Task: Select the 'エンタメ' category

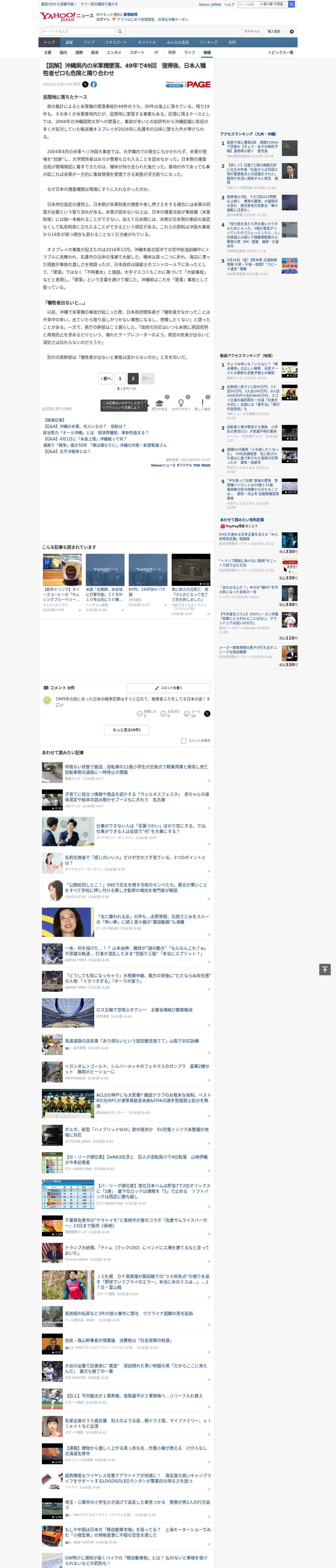Action: point(114,52)
